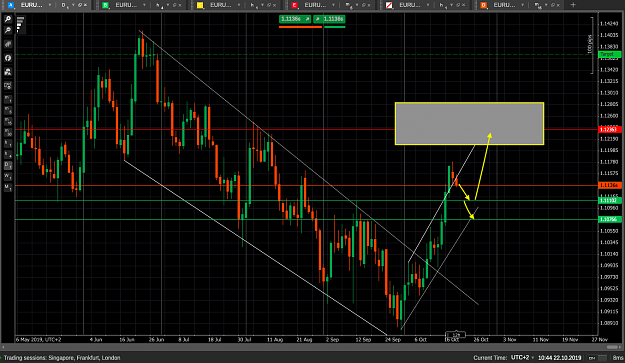
Task: Switch to the blue A EURUSD chart tab
Action: pos(31,5)
